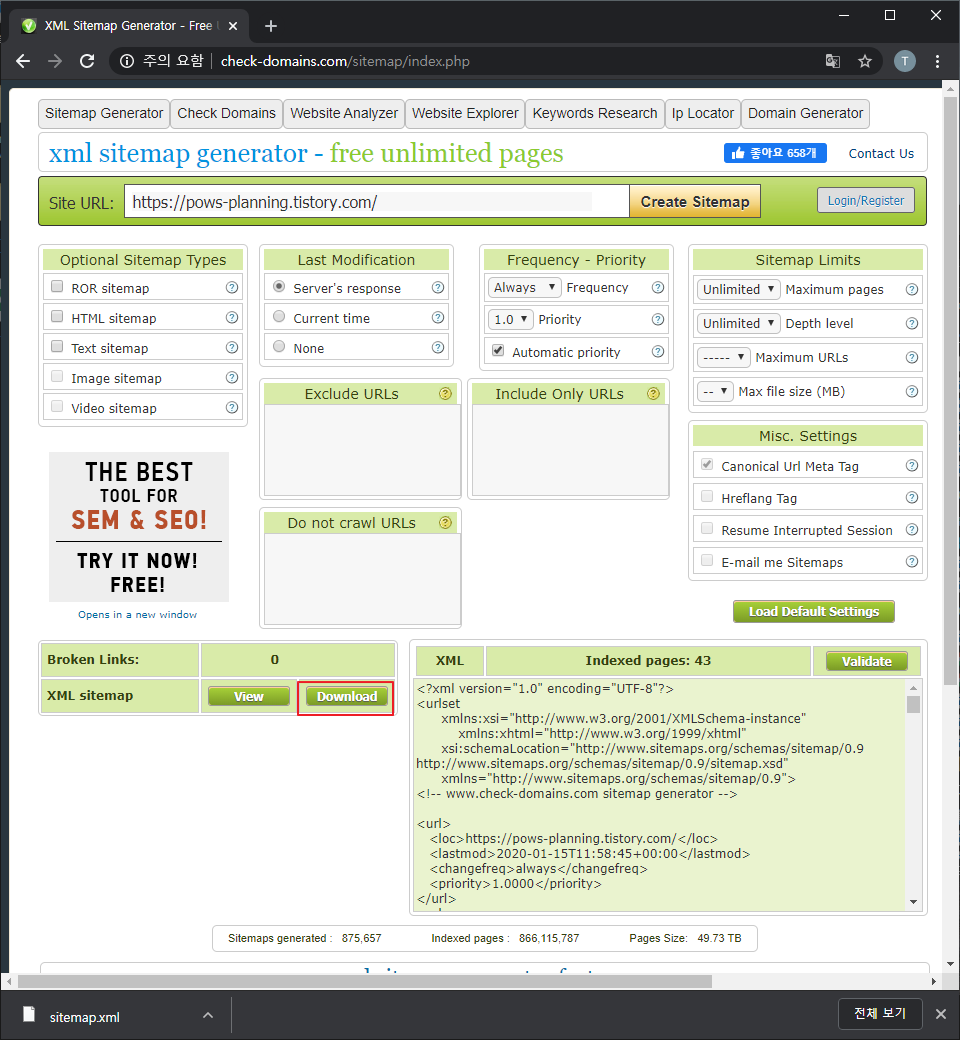Close the XML Sitemap Generator tab
This screenshot has width=960, height=1040.
click(x=233, y=26)
